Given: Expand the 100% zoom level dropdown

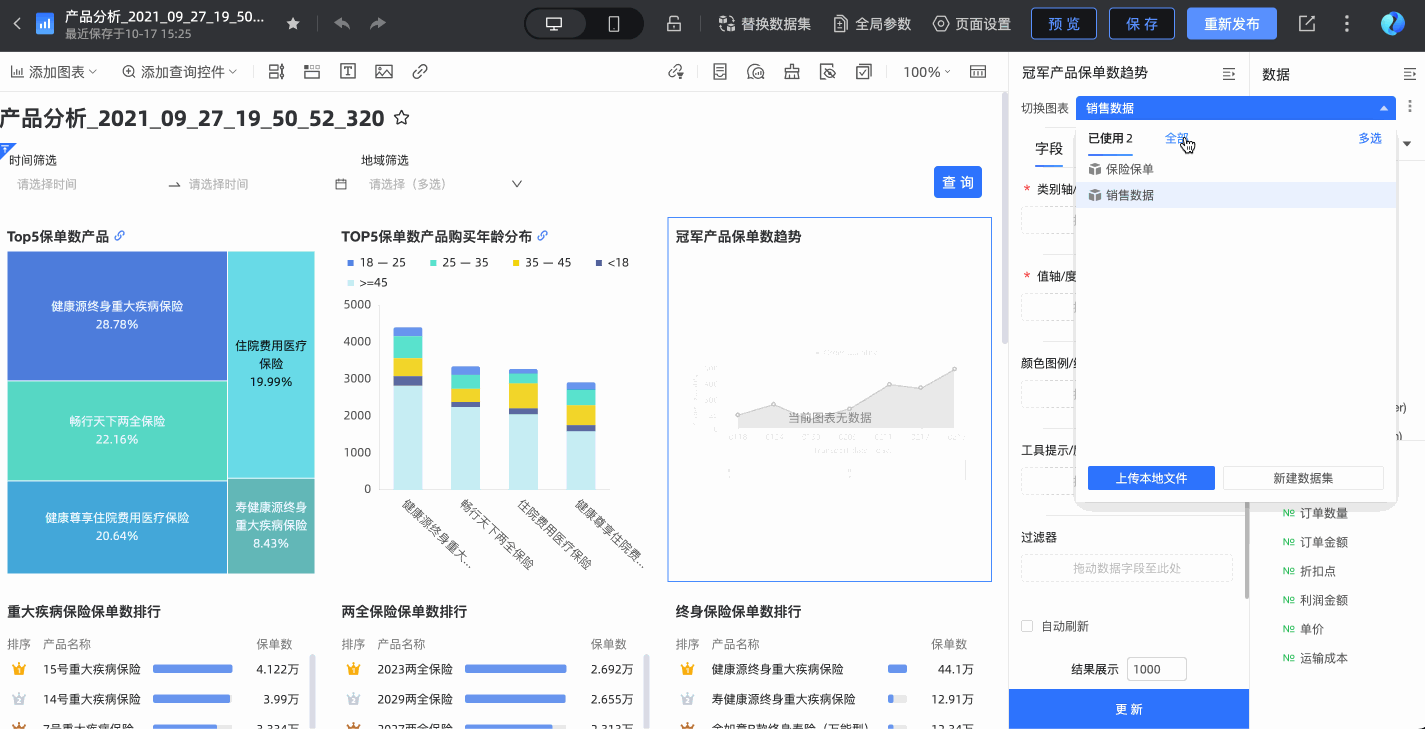Looking at the screenshot, I should [x=927, y=72].
